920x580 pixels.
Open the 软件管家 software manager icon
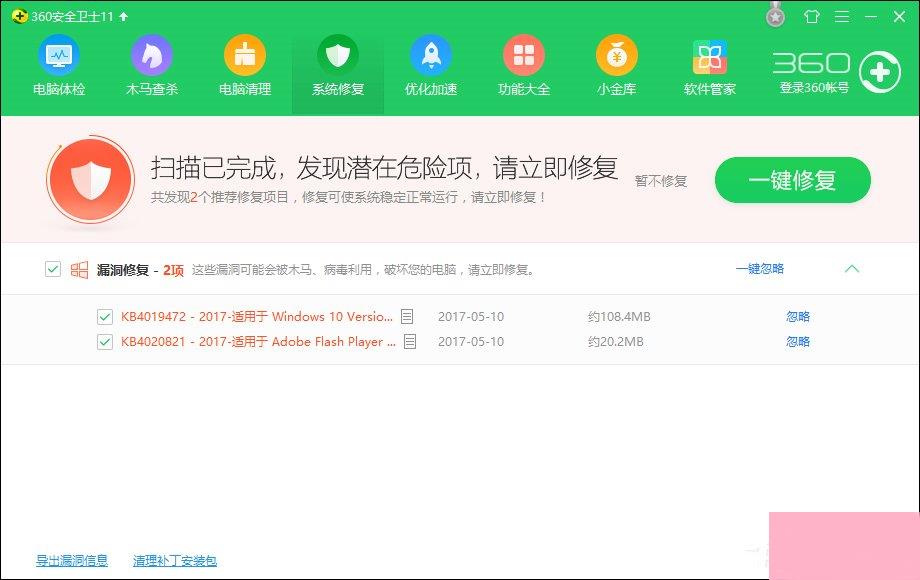[x=709, y=57]
